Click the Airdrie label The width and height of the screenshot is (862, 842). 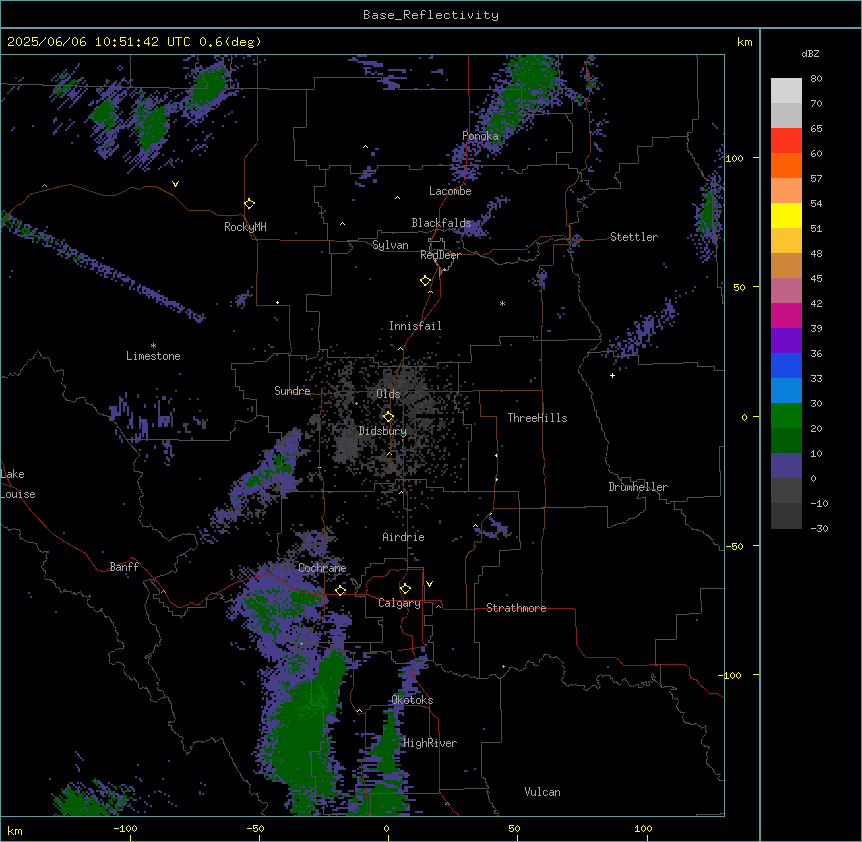pos(403,537)
